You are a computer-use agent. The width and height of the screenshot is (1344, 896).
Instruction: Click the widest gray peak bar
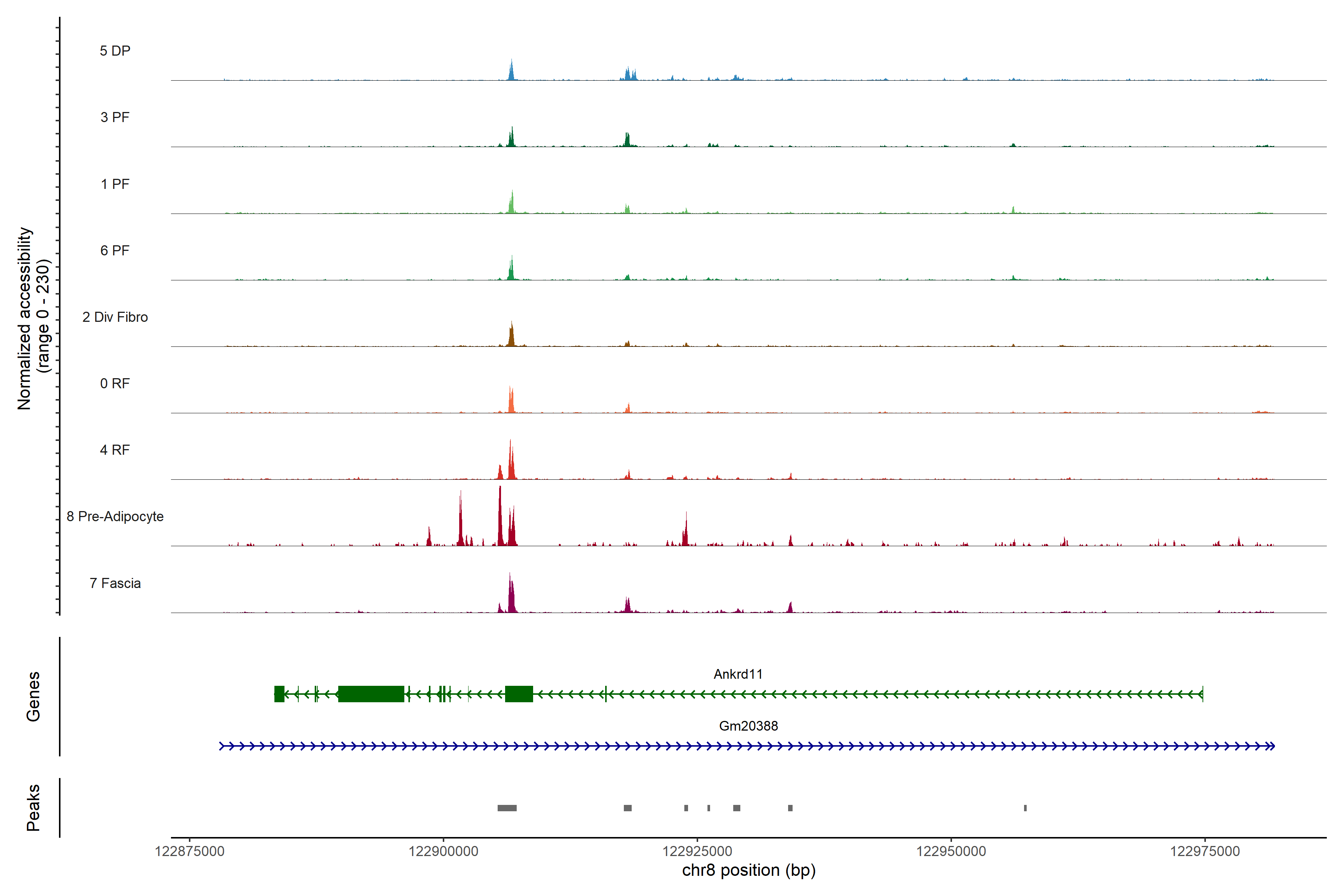pyautogui.click(x=507, y=808)
